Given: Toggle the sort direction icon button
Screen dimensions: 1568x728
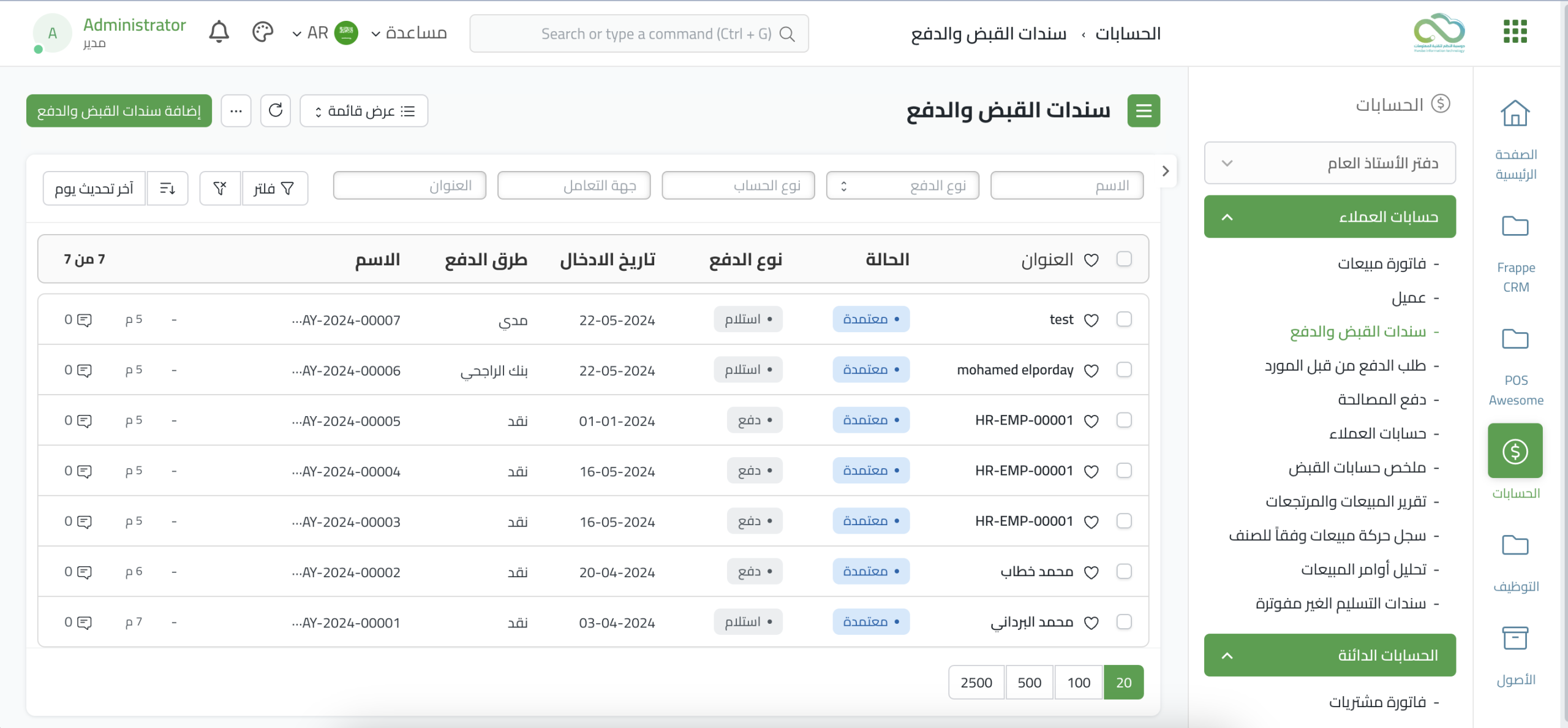Looking at the screenshot, I should click(x=167, y=188).
